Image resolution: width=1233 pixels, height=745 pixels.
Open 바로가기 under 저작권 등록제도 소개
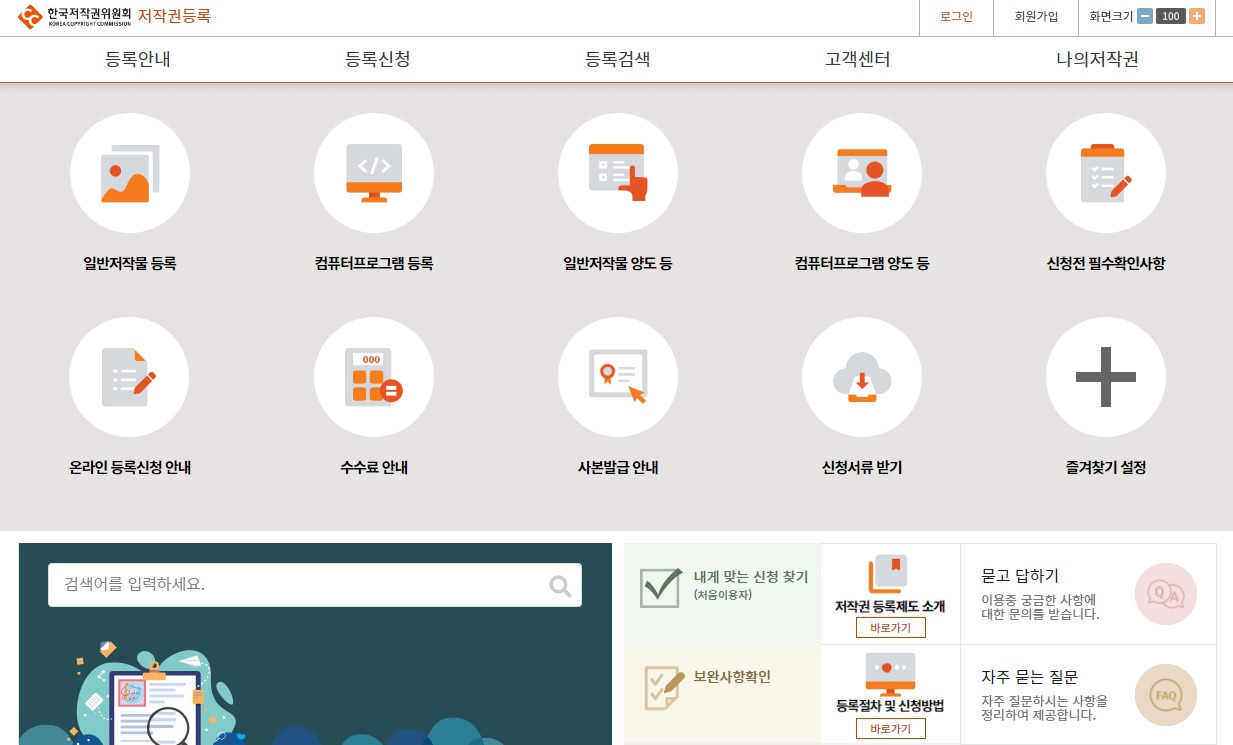pyautogui.click(x=889, y=627)
